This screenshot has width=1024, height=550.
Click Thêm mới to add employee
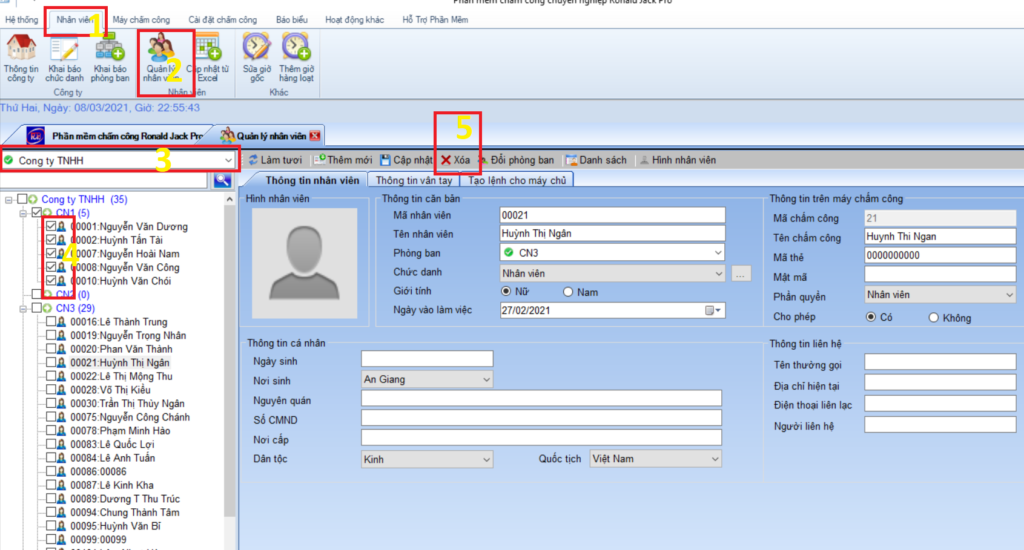pyautogui.click(x=343, y=160)
